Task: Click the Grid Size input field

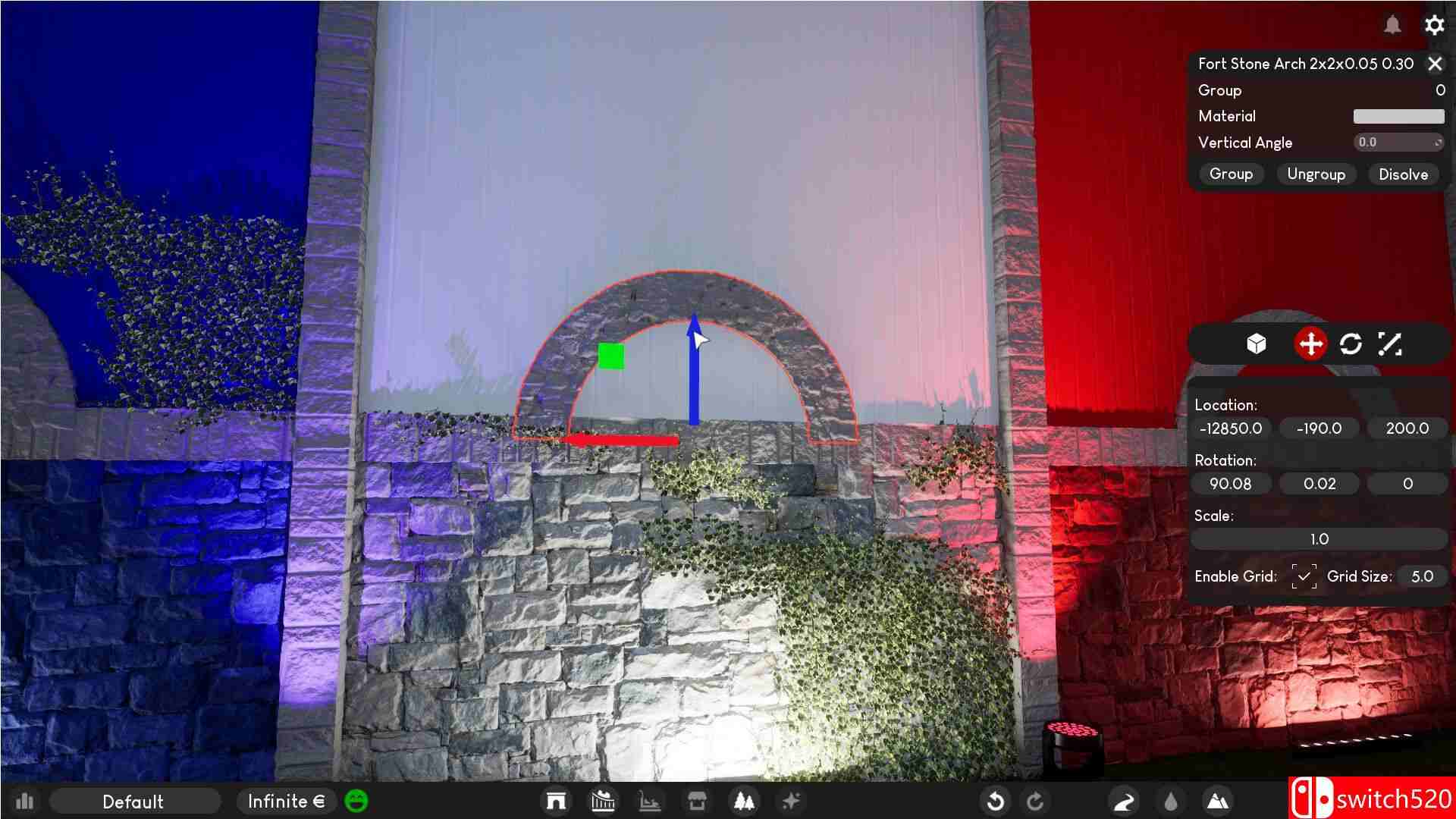Action: [x=1422, y=577]
